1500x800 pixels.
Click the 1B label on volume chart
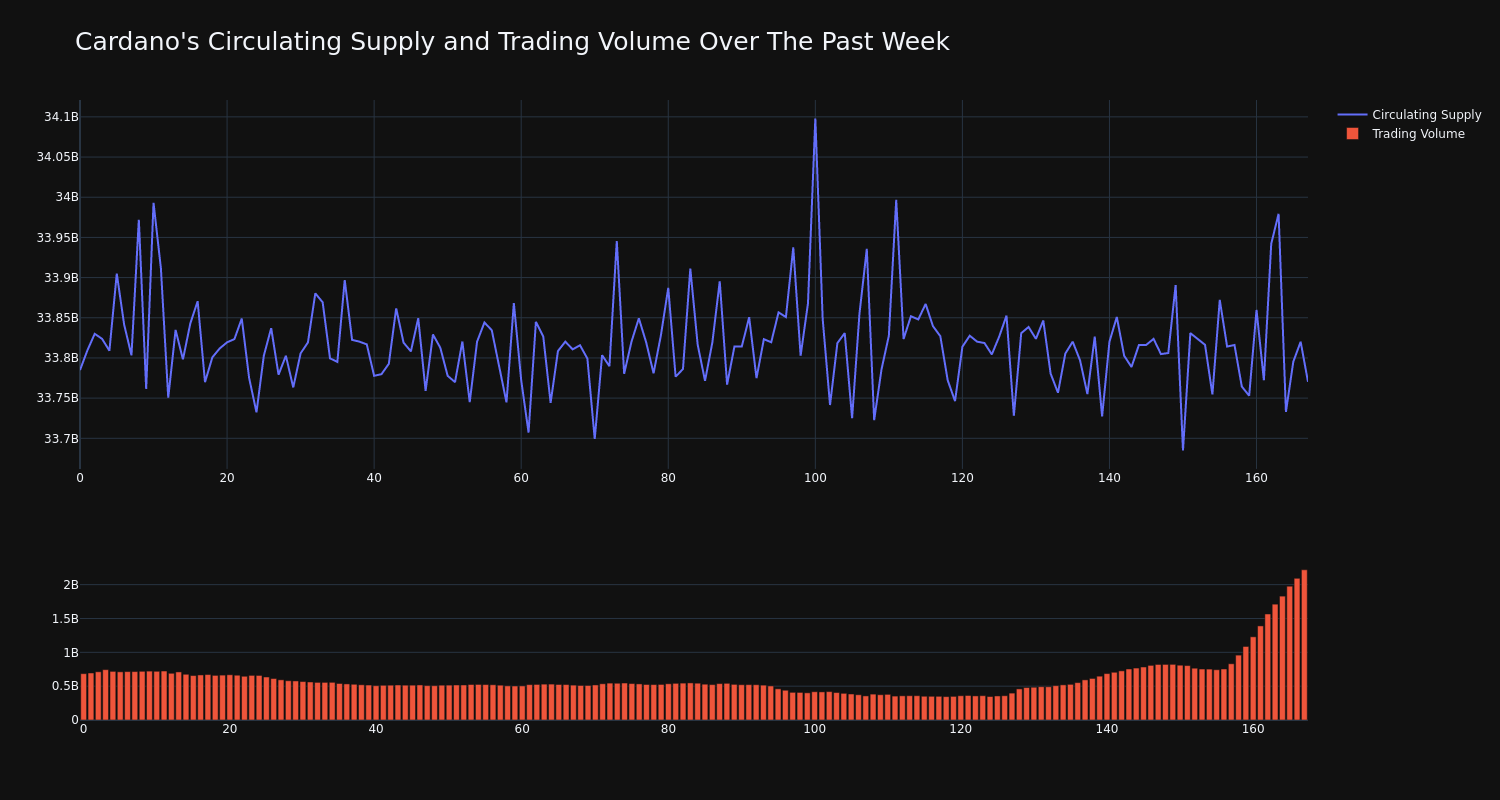coord(70,653)
